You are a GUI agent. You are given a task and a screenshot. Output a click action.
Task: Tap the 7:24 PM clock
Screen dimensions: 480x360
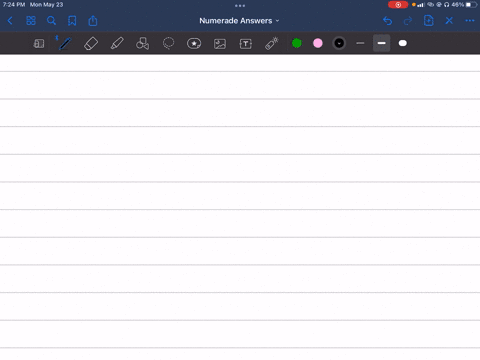pyautogui.click(x=14, y=5)
